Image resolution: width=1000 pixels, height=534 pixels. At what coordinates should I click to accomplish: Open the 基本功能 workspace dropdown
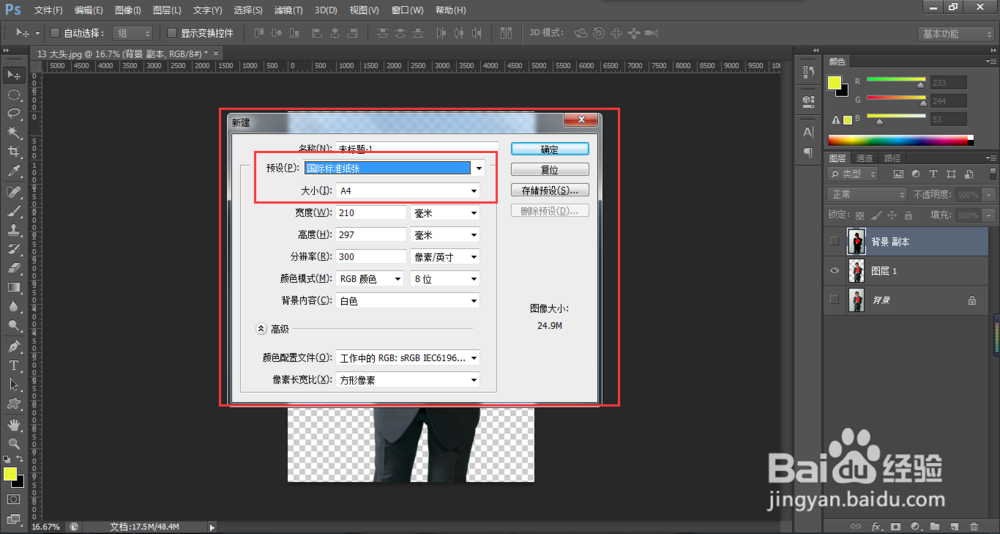(x=955, y=33)
